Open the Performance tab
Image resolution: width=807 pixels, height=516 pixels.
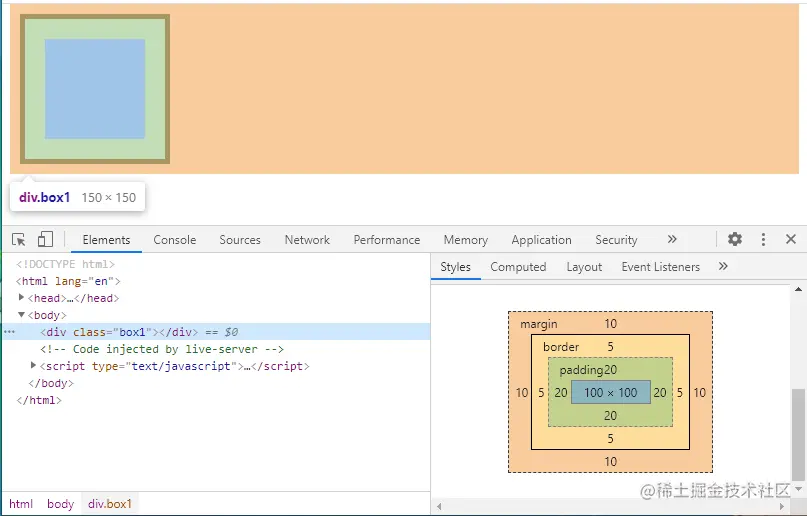point(387,240)
